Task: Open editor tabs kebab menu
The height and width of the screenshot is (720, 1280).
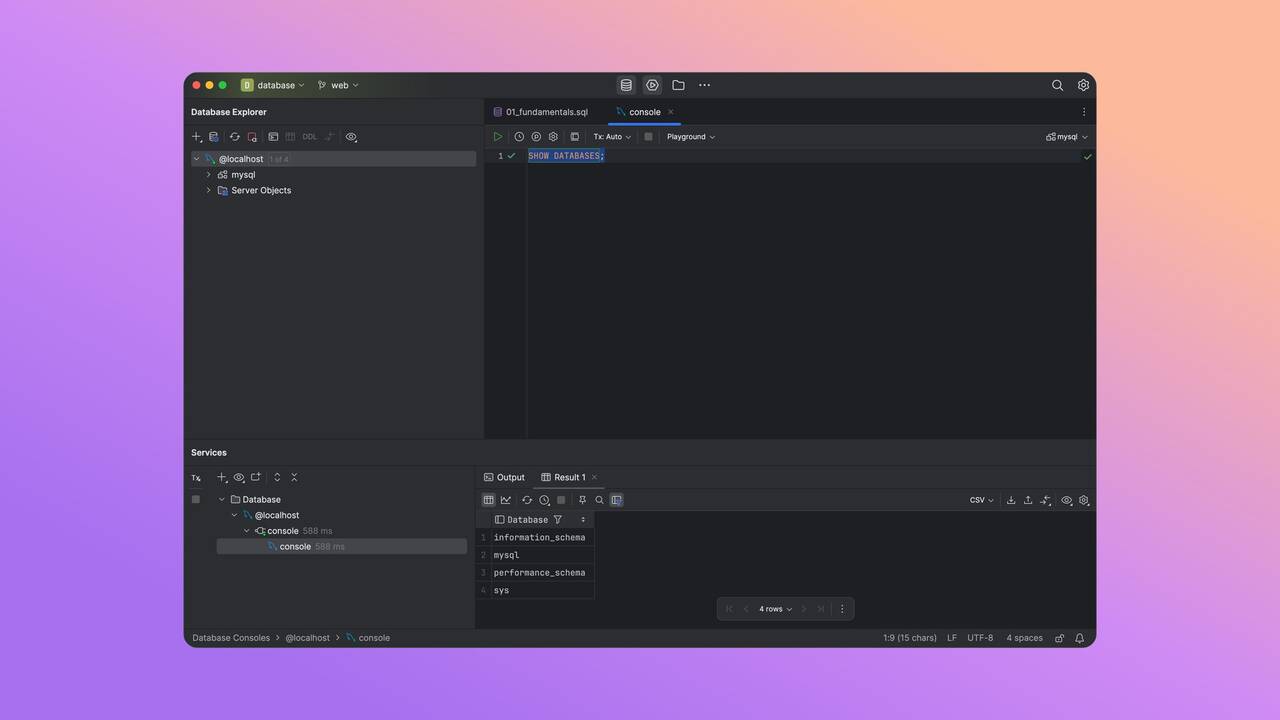Action: [1083, 112]
